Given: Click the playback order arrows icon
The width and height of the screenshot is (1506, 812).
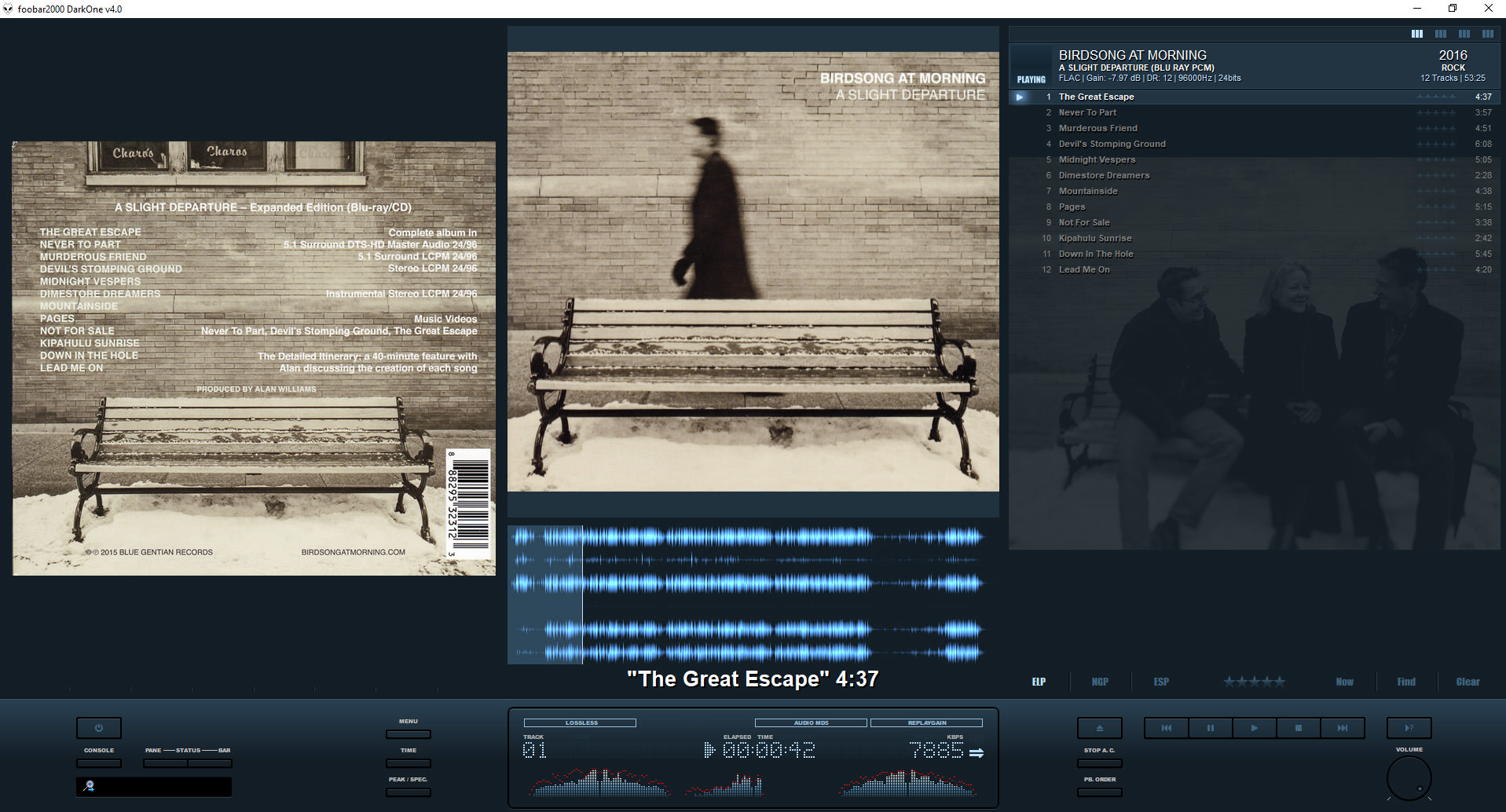Looking at the screenshot, I should [x=977, y=752].
